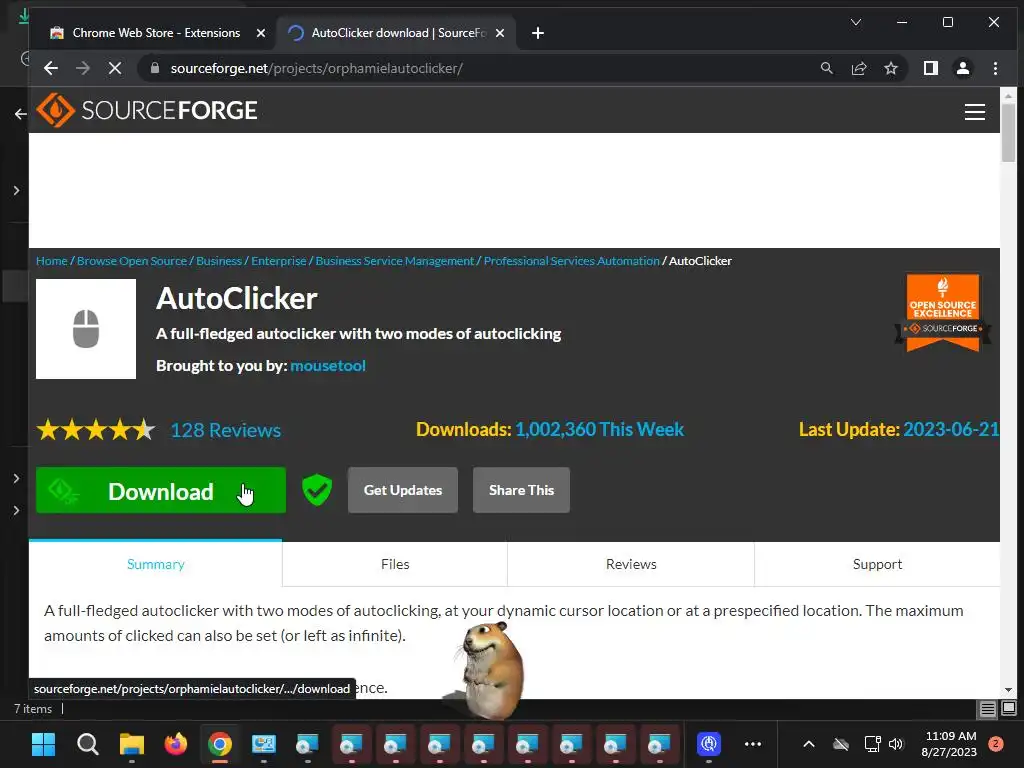Click the SourceForge logo in header
This screenshot has width=1024, height=768.
(147, 110)
